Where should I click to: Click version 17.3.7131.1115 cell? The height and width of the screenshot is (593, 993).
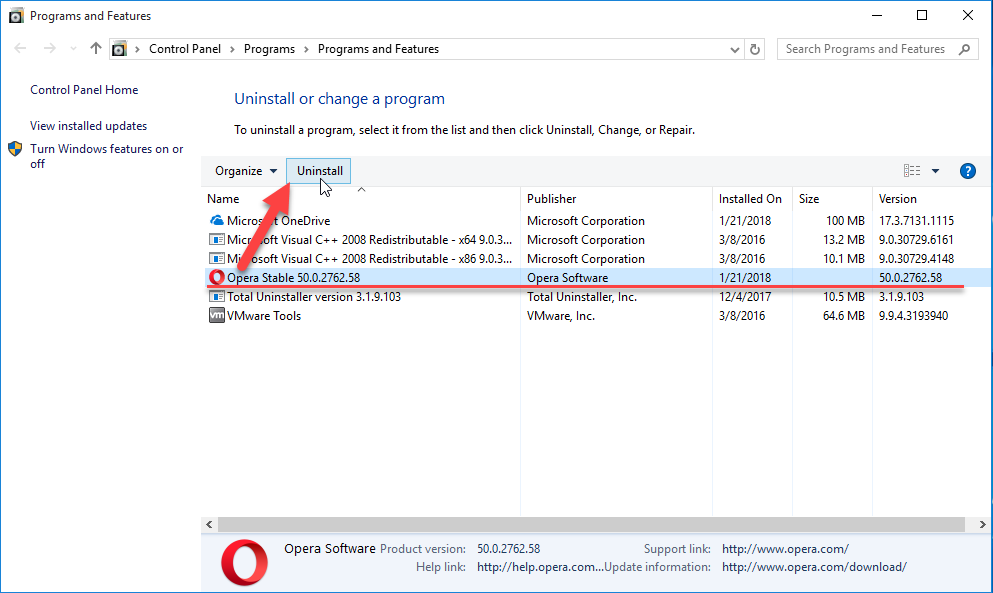pos(916,220)
